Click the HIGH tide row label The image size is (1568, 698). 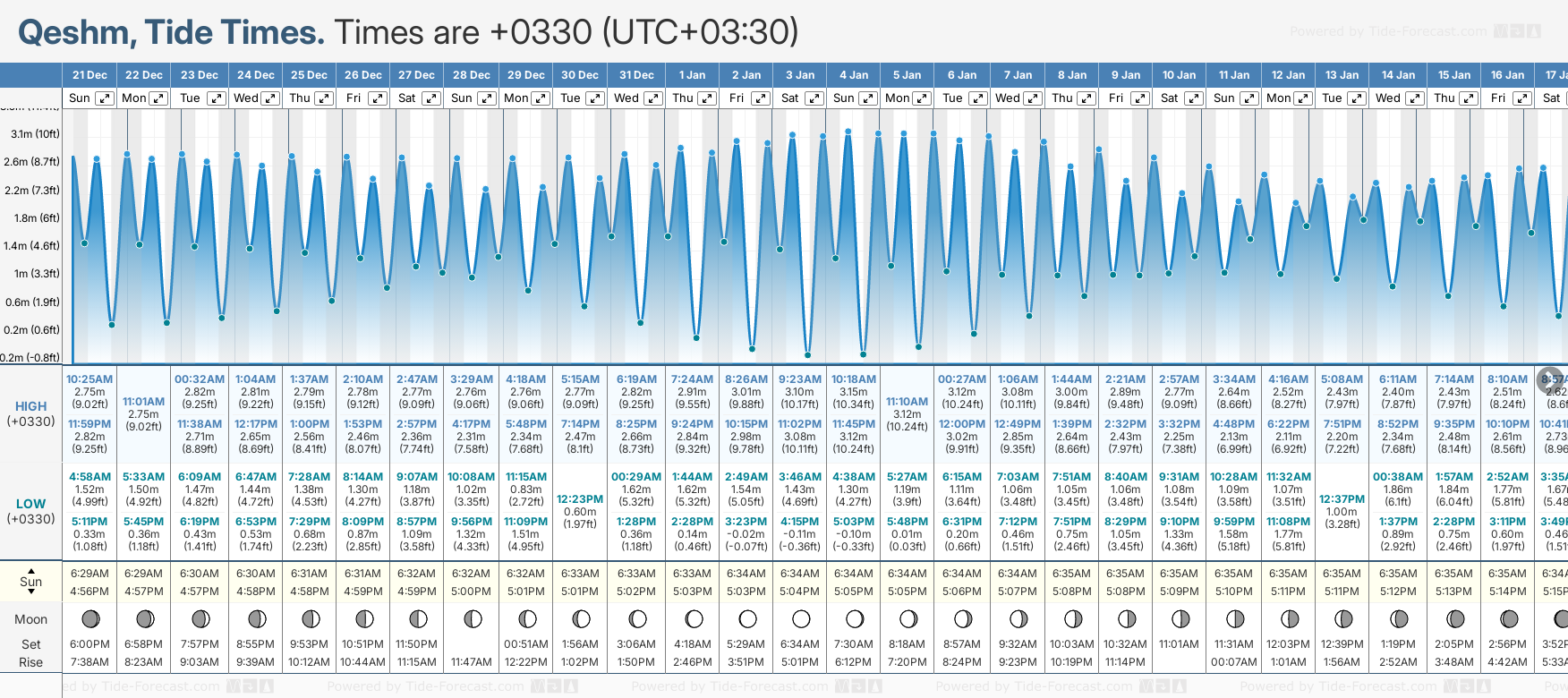click(x=30, y=406)
